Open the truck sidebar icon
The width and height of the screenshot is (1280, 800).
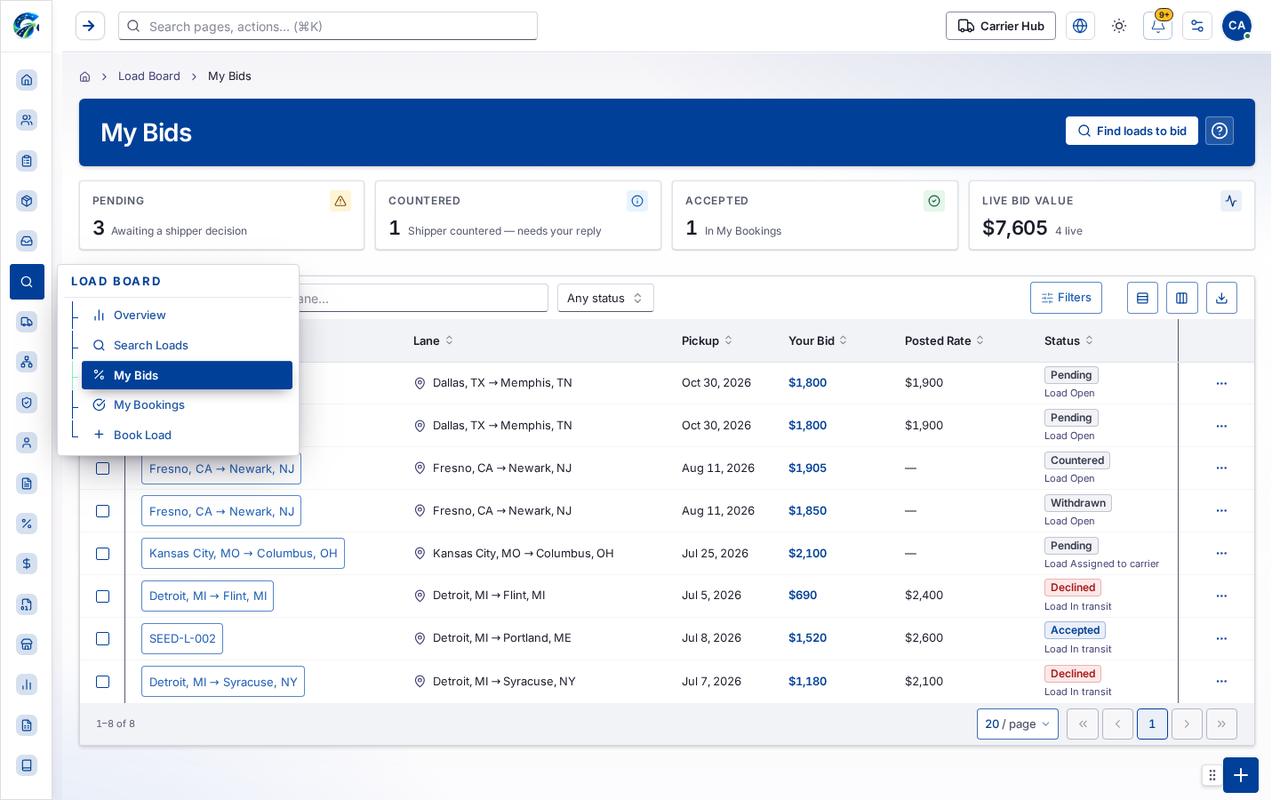27,321
